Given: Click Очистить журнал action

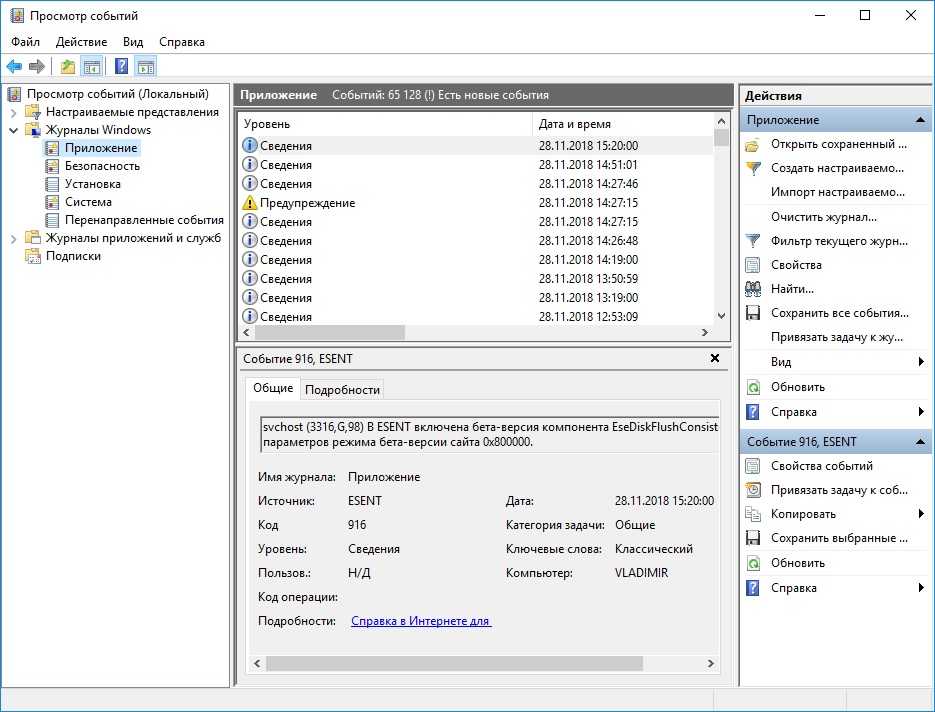Looking at the screenshot, I should tap(823, 217).
